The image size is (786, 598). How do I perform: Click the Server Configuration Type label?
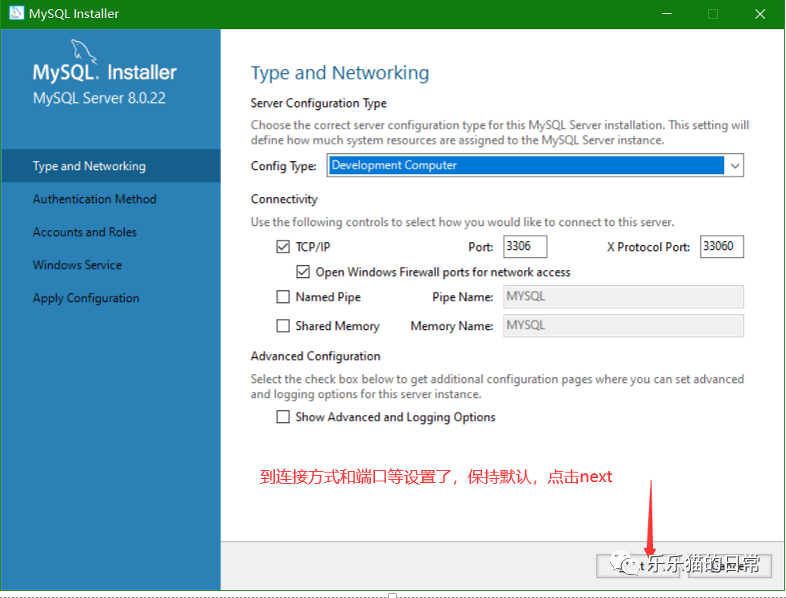tap(318, 103)
